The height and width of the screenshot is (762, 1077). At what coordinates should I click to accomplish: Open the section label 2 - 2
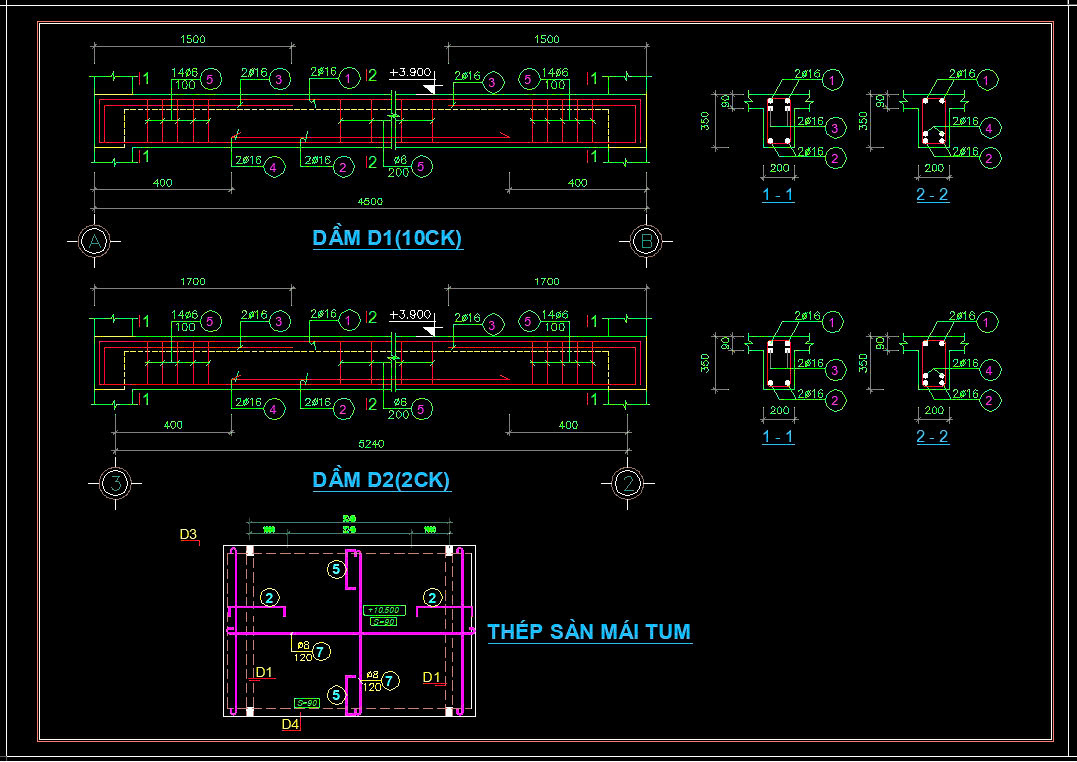click(x=930, y=194)
